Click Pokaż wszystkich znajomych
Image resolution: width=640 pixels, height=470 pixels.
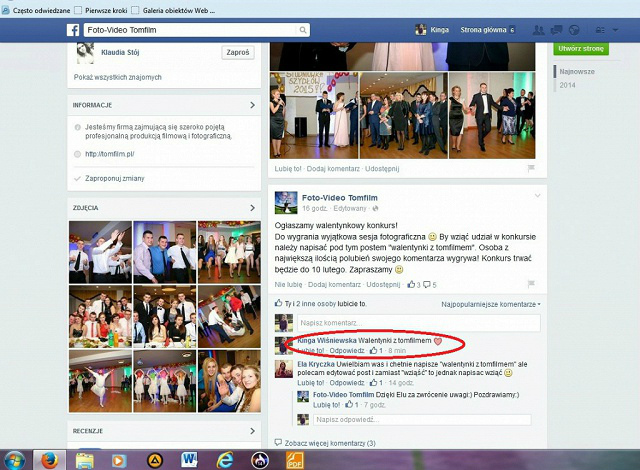[118, 77]
